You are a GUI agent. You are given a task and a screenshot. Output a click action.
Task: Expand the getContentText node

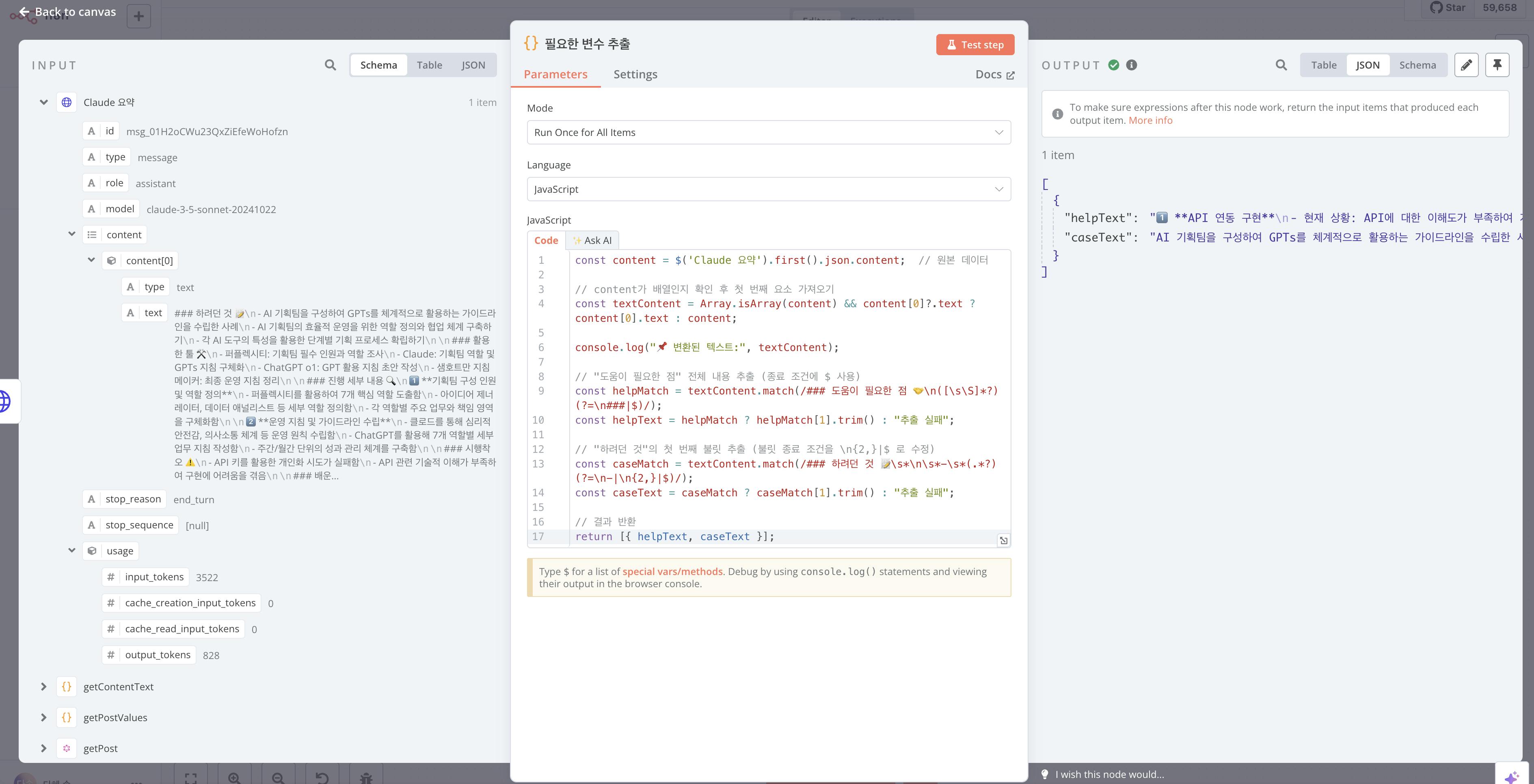[43, 686]
